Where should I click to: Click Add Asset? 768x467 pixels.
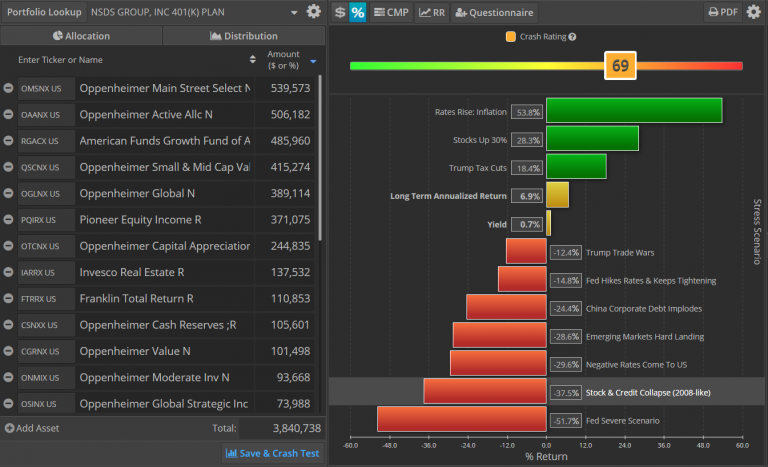[36, 428]
